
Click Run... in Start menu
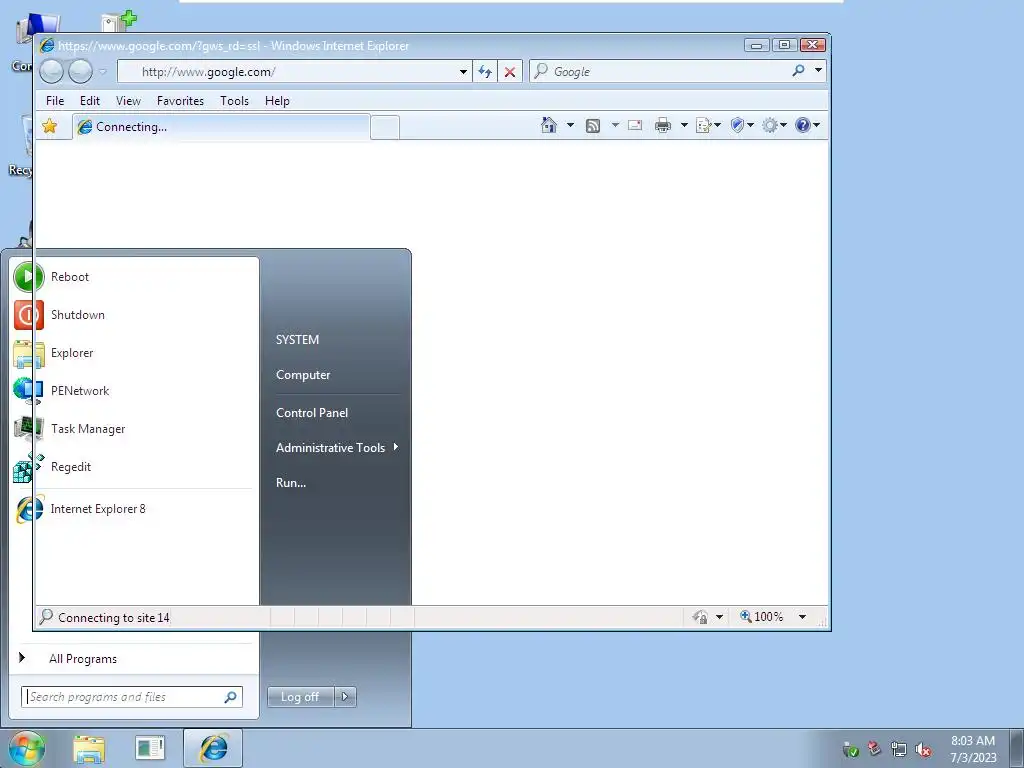click(291, 483)
